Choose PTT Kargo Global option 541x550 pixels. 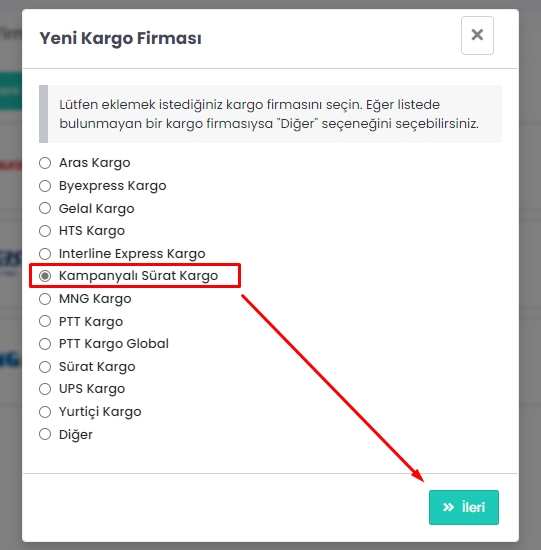point(45,344)
